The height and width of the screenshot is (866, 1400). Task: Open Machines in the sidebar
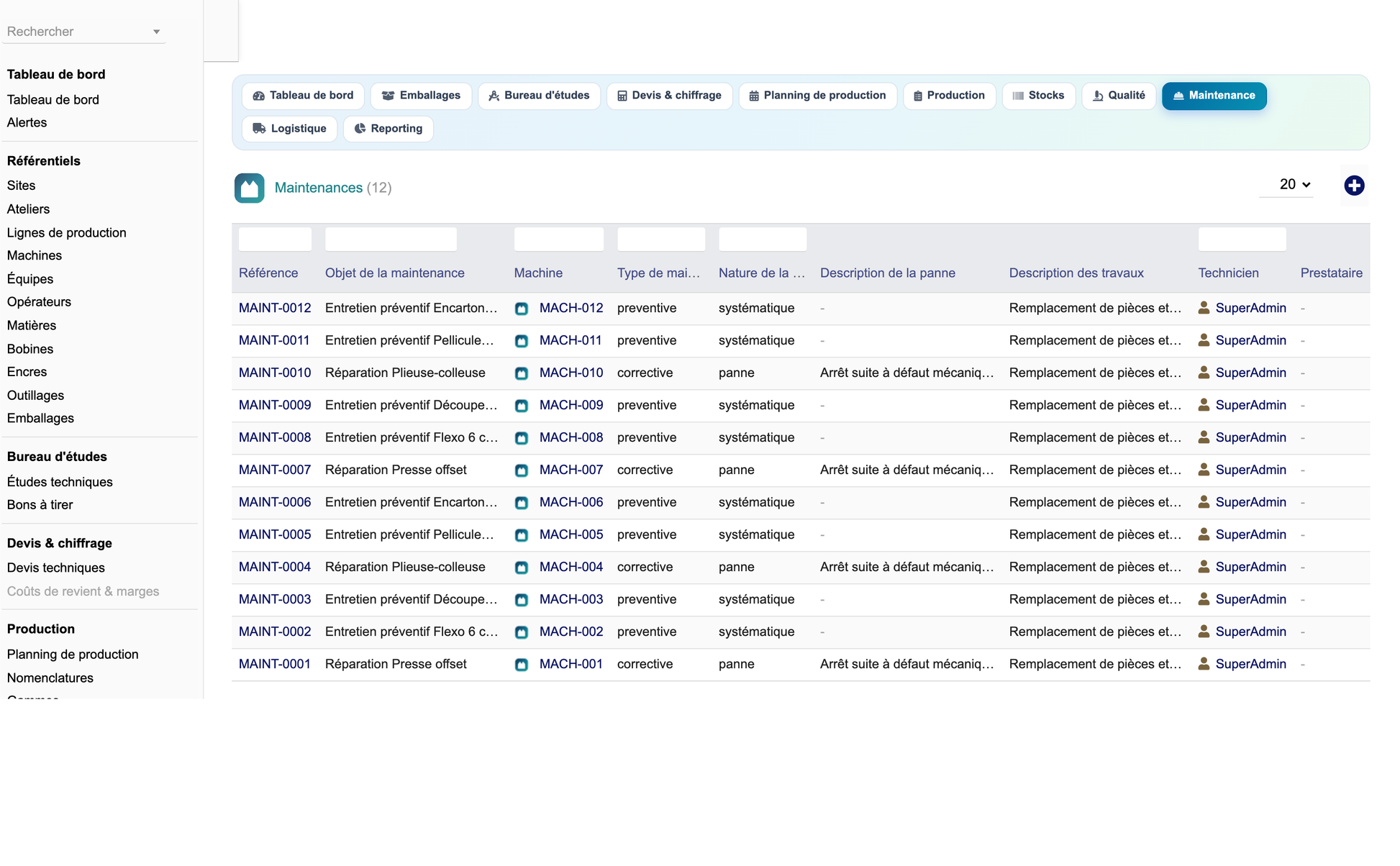point(34,256)
